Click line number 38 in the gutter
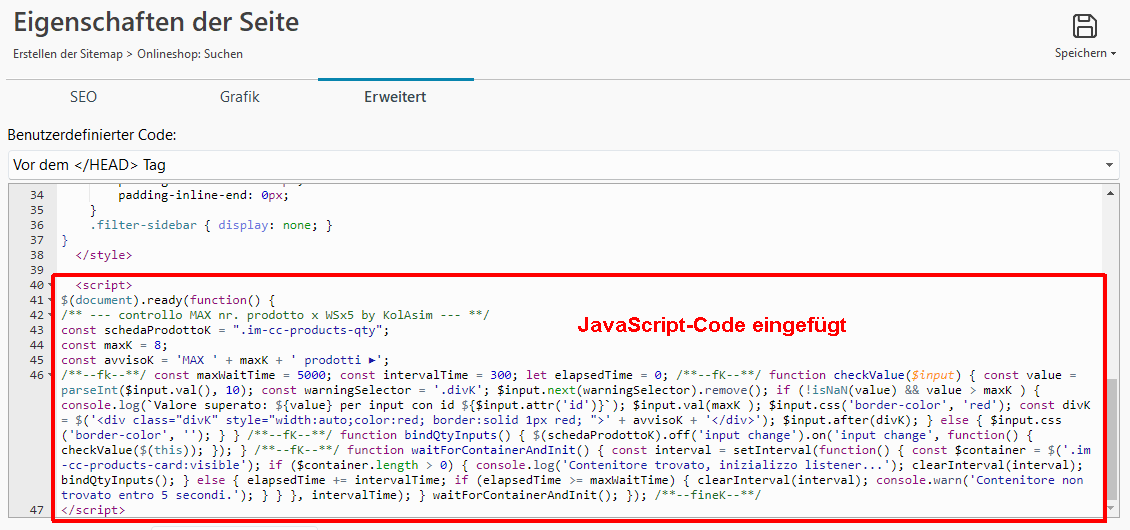Image resolution: width=1130 pixels, height=530 pixels. tap(36, 255)
